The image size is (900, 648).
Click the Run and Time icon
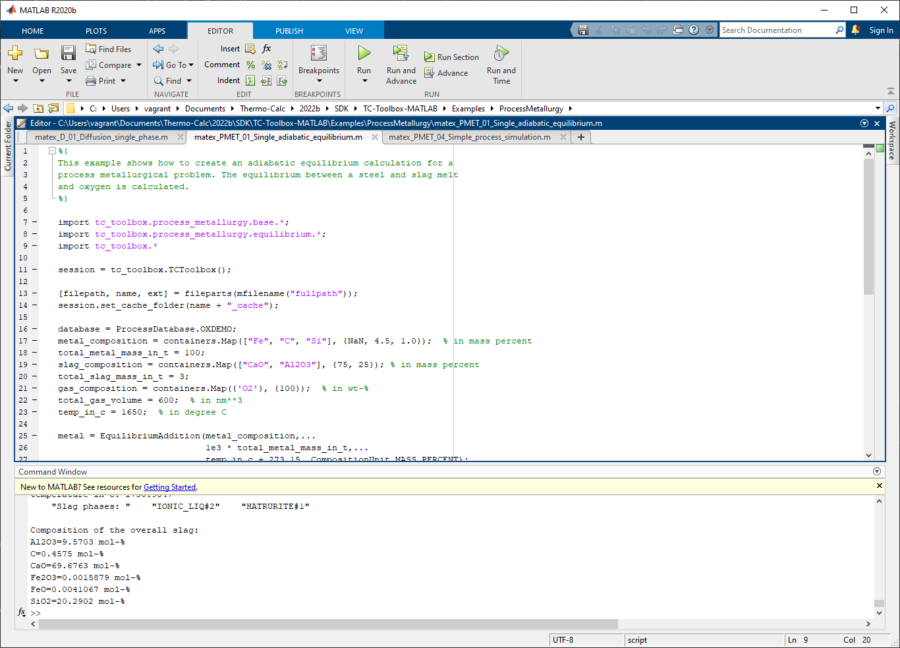pyautogui.click(x=501, y=53)
